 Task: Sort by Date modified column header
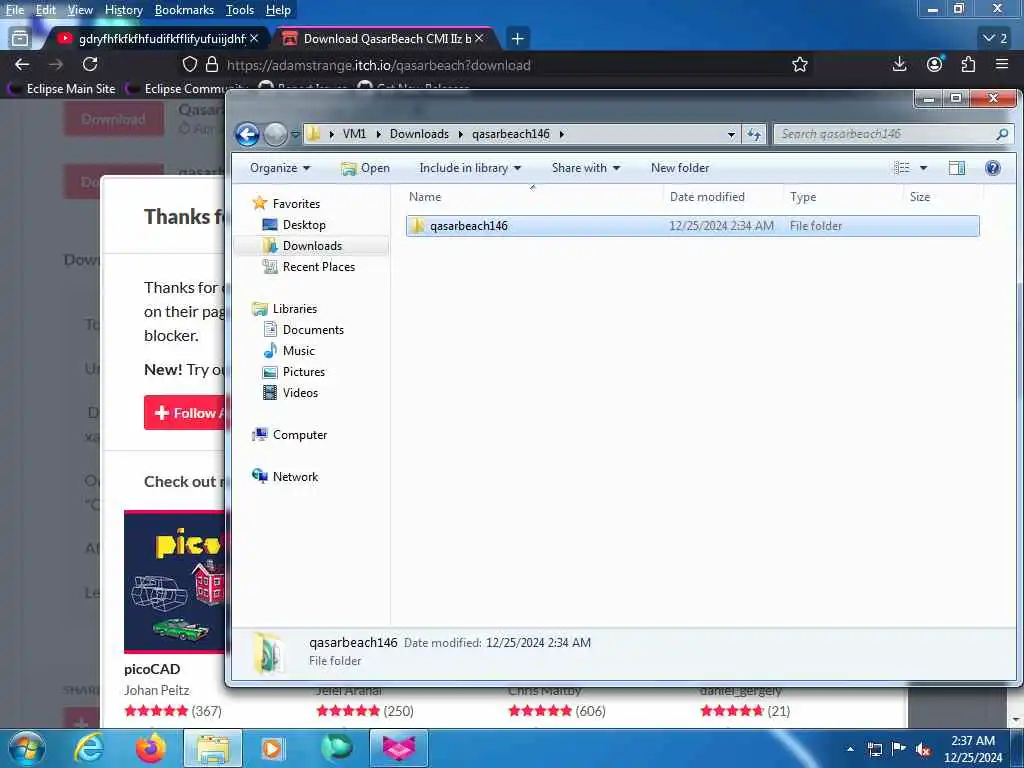(707, 197)
